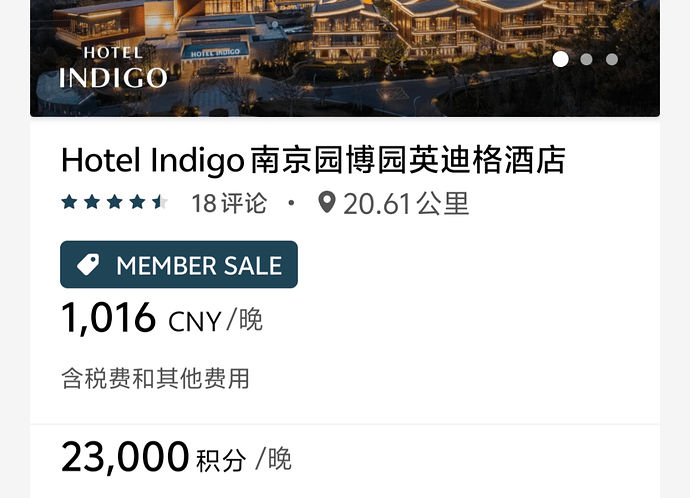Select the first carousel dot indicator

coord(560,59)
